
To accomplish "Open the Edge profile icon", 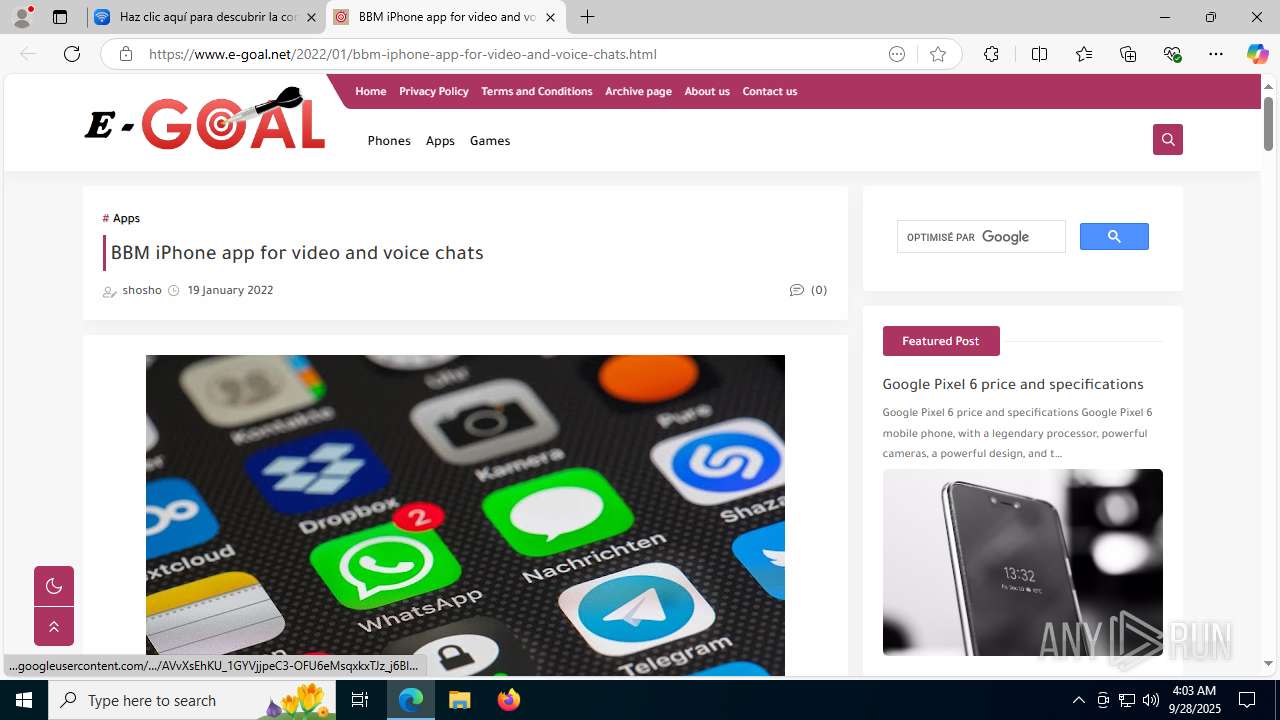I will (x=22, y=17).
